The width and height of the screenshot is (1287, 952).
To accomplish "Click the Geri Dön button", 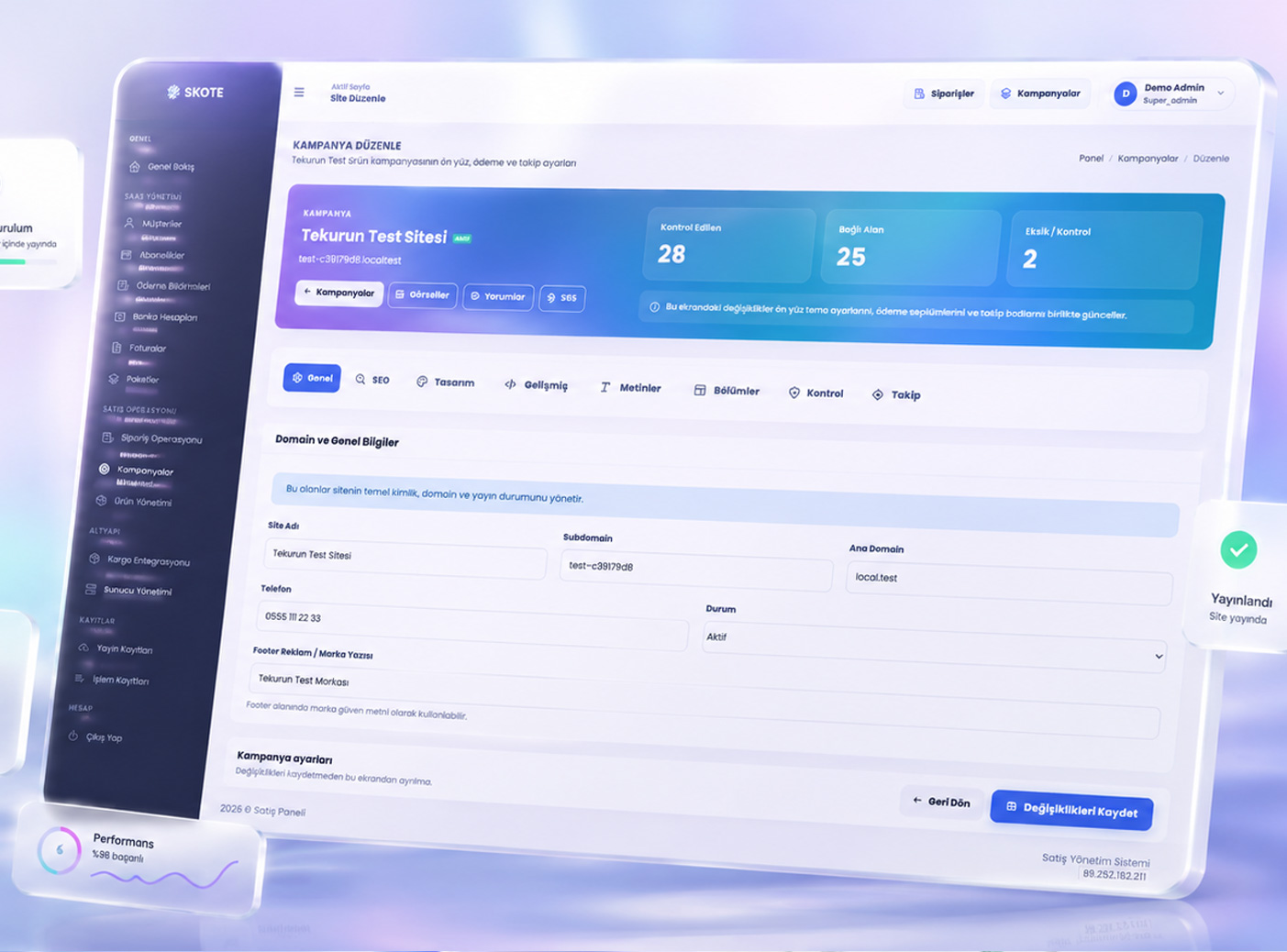I will [x=942, y=802].
